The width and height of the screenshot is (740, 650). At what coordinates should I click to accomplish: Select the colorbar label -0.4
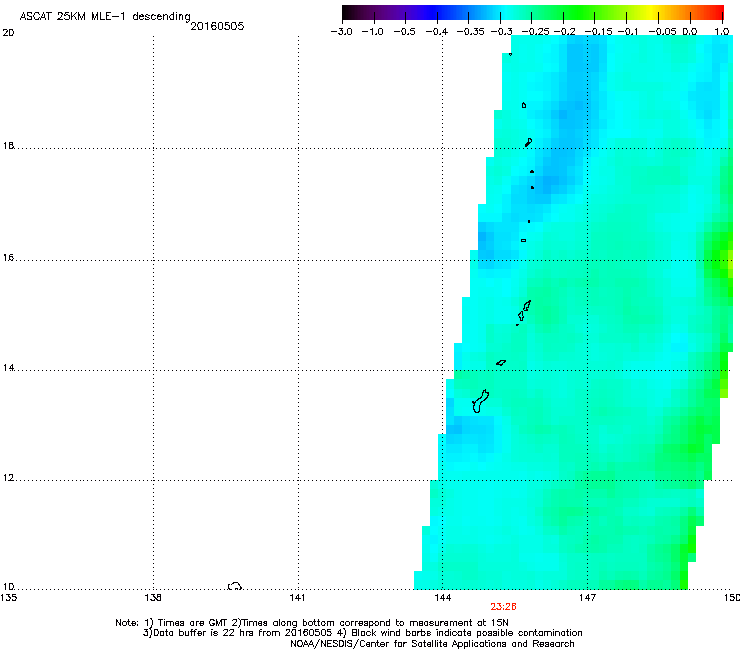(x=437, y=32)
